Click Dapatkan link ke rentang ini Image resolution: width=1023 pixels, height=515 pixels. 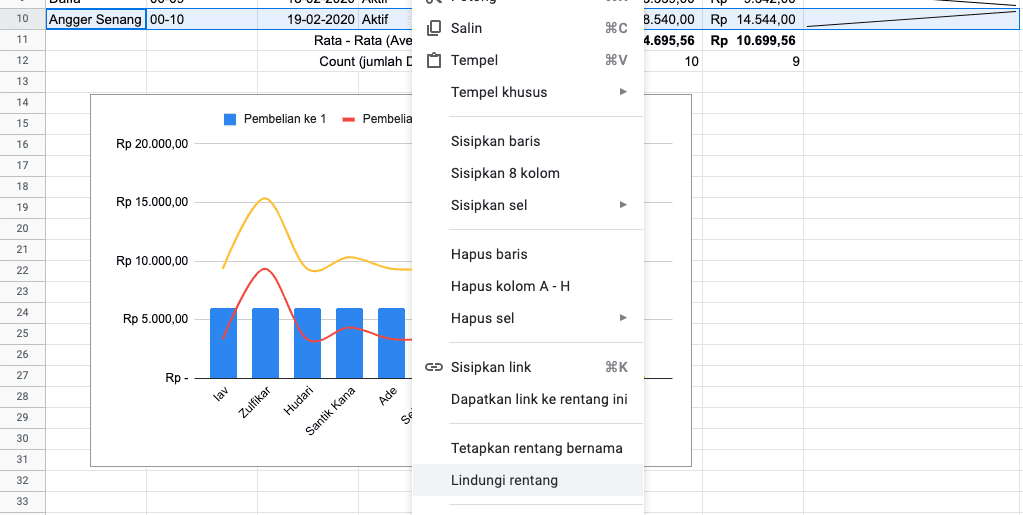[539, 399]
